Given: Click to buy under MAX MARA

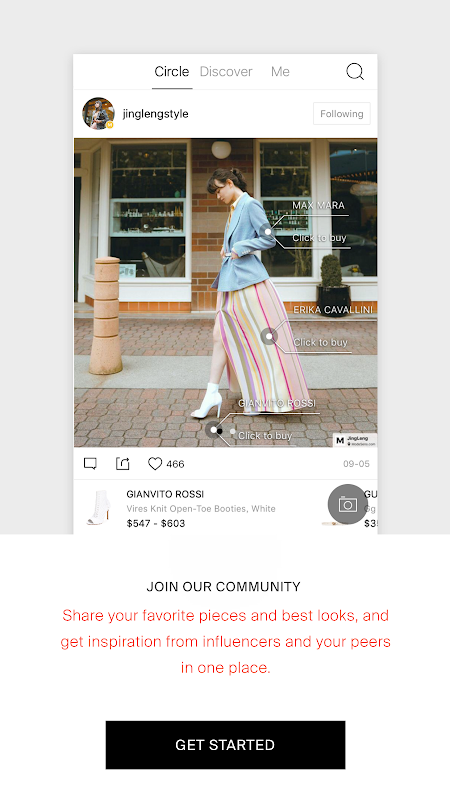Looking at the screenshot, I should coord(319,238).
